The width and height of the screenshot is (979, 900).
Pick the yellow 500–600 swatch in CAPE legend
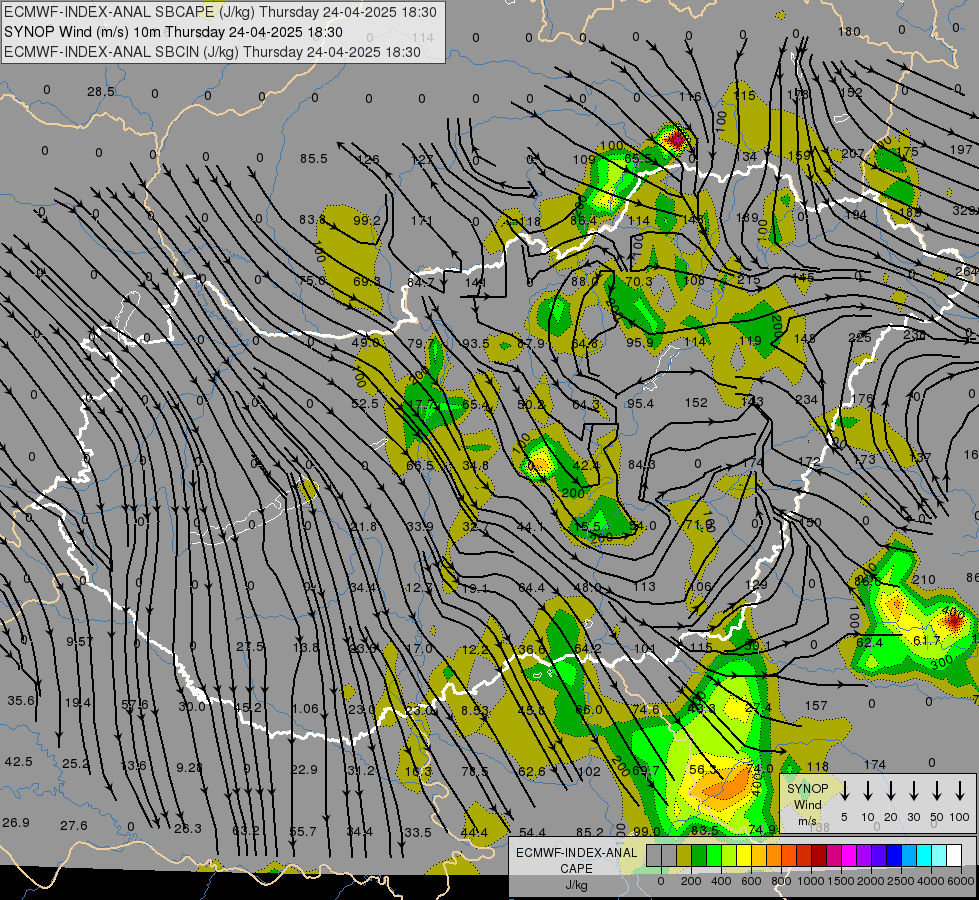pyautogui.click(x=744, y=856)
